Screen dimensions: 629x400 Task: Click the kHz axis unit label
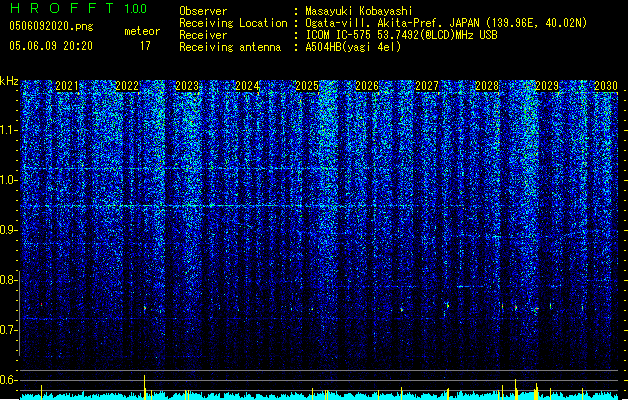coord(9,81)
